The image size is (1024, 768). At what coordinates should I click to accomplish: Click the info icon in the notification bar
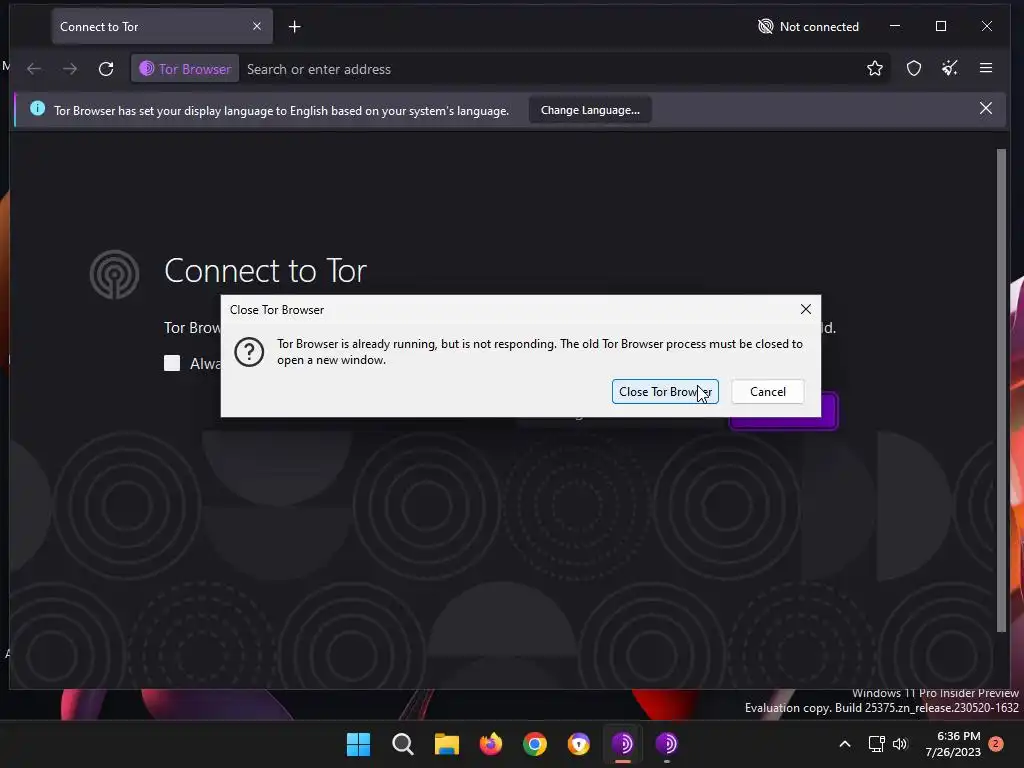click(x=38, y=108)
